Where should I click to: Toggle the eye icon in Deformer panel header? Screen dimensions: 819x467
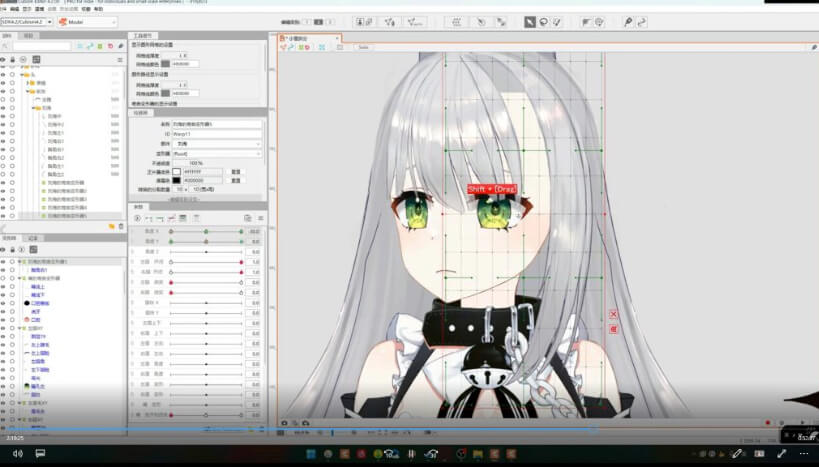point(3,250)
